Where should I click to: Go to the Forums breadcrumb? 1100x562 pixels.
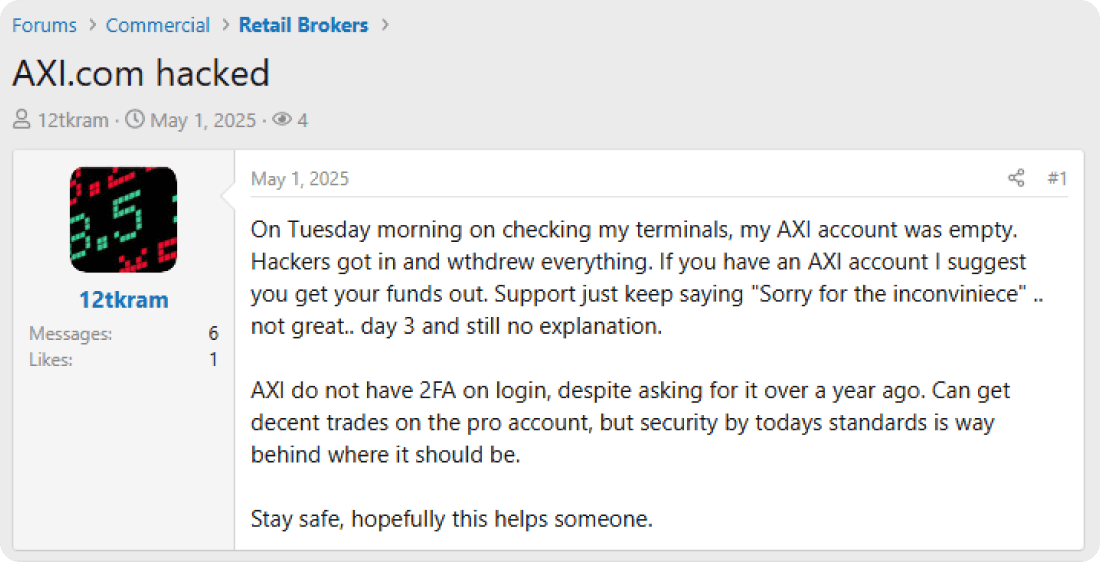tap(44, 25)
